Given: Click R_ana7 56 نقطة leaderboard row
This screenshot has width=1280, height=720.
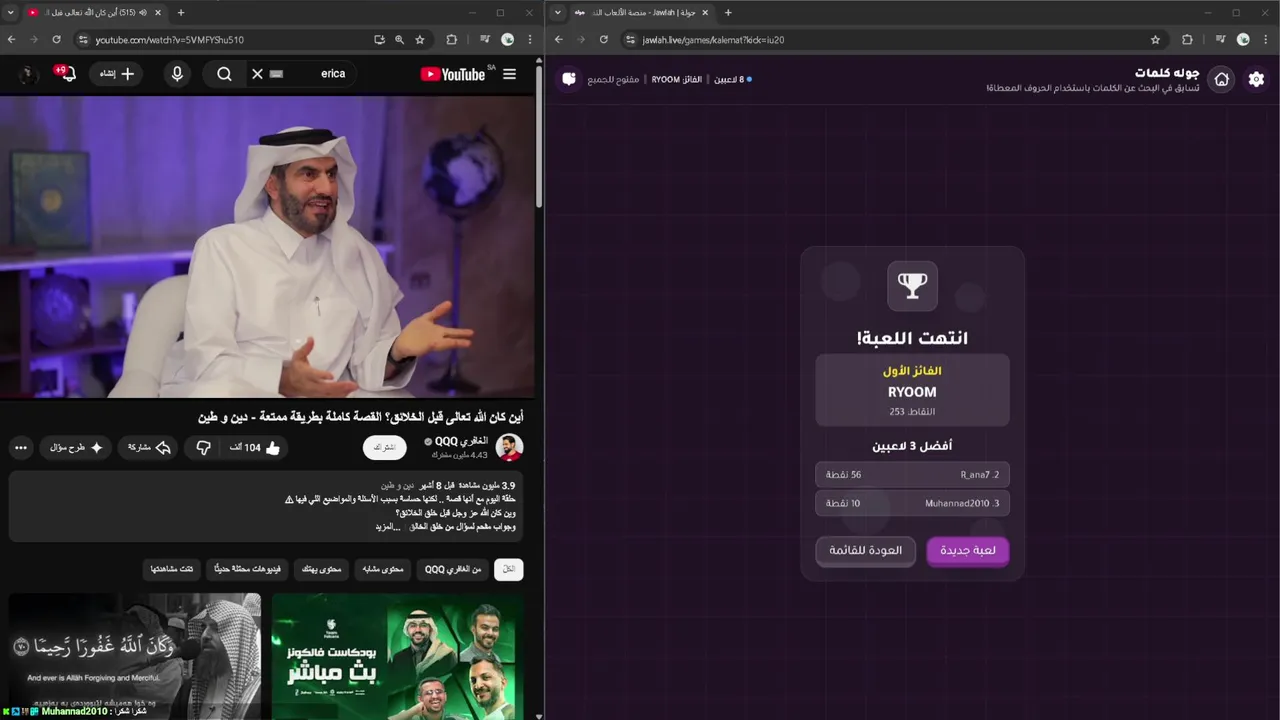Looking at the screenshot, I should click(x=912, y=475).
